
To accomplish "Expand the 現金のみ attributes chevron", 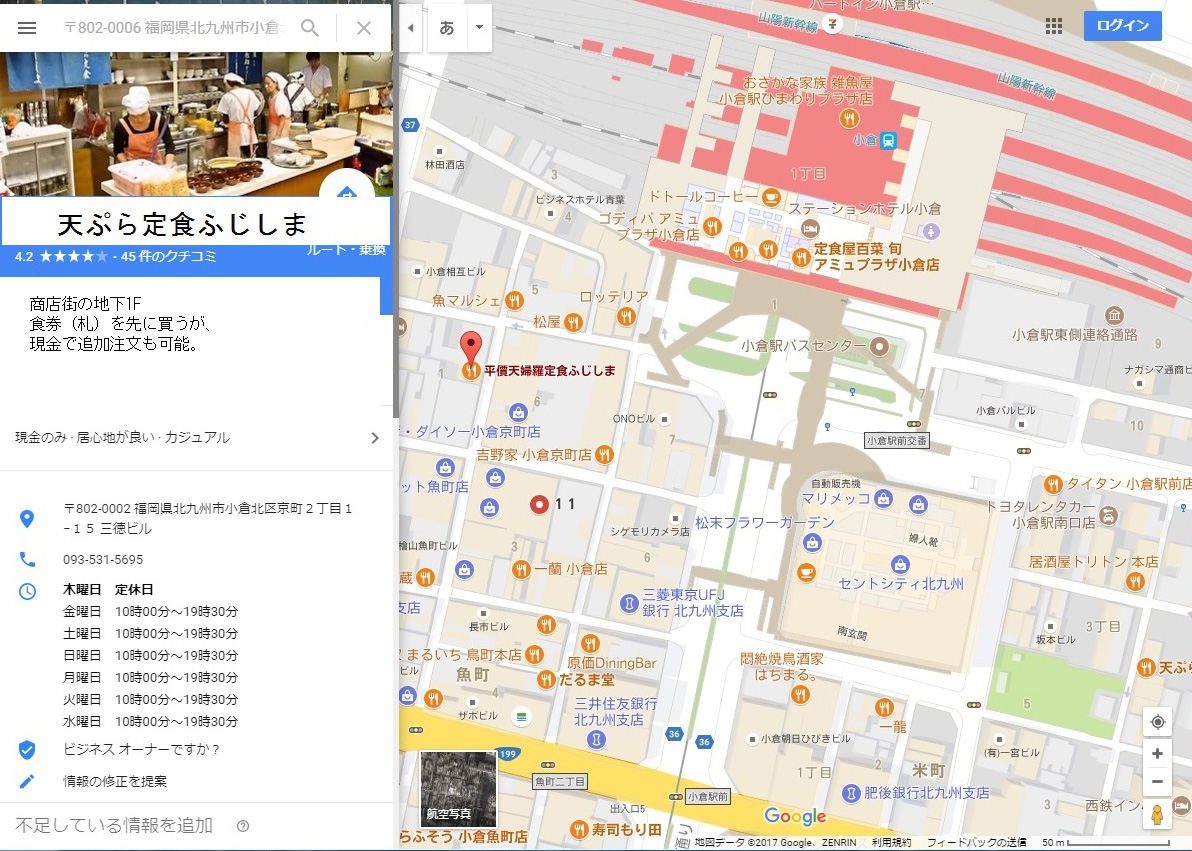I will tap(375, 438).
